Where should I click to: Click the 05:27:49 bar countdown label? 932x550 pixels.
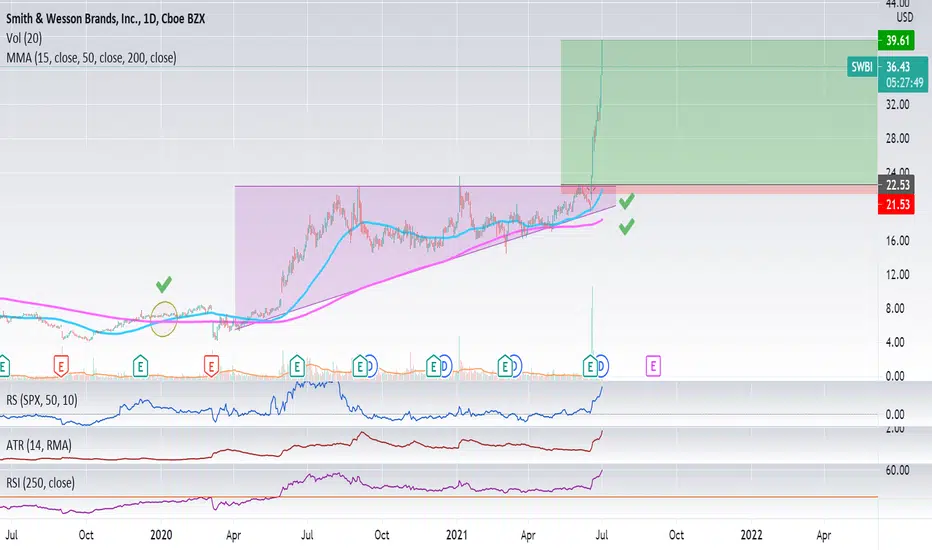coord(905,83)
